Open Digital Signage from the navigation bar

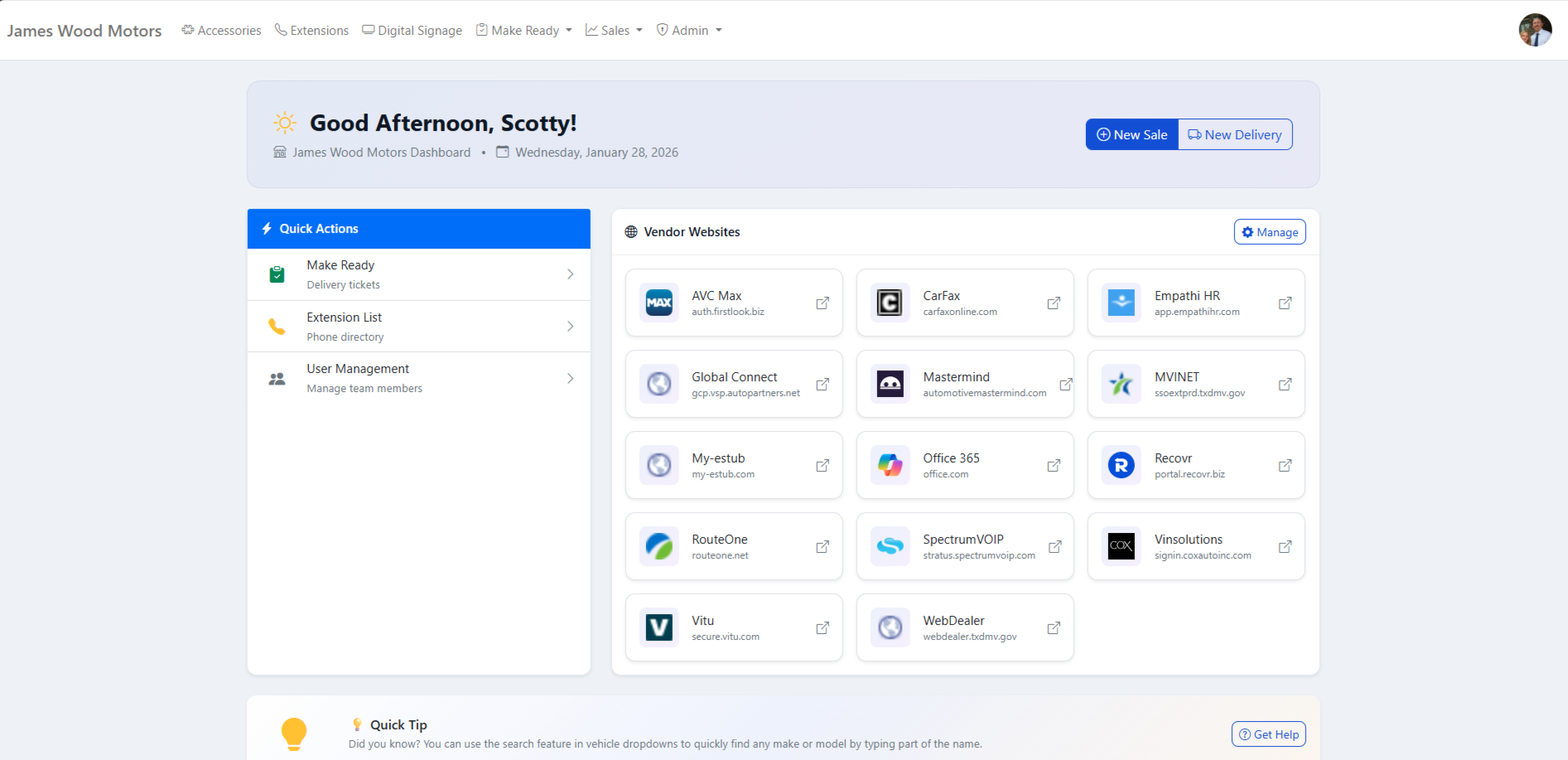point(411,30)
